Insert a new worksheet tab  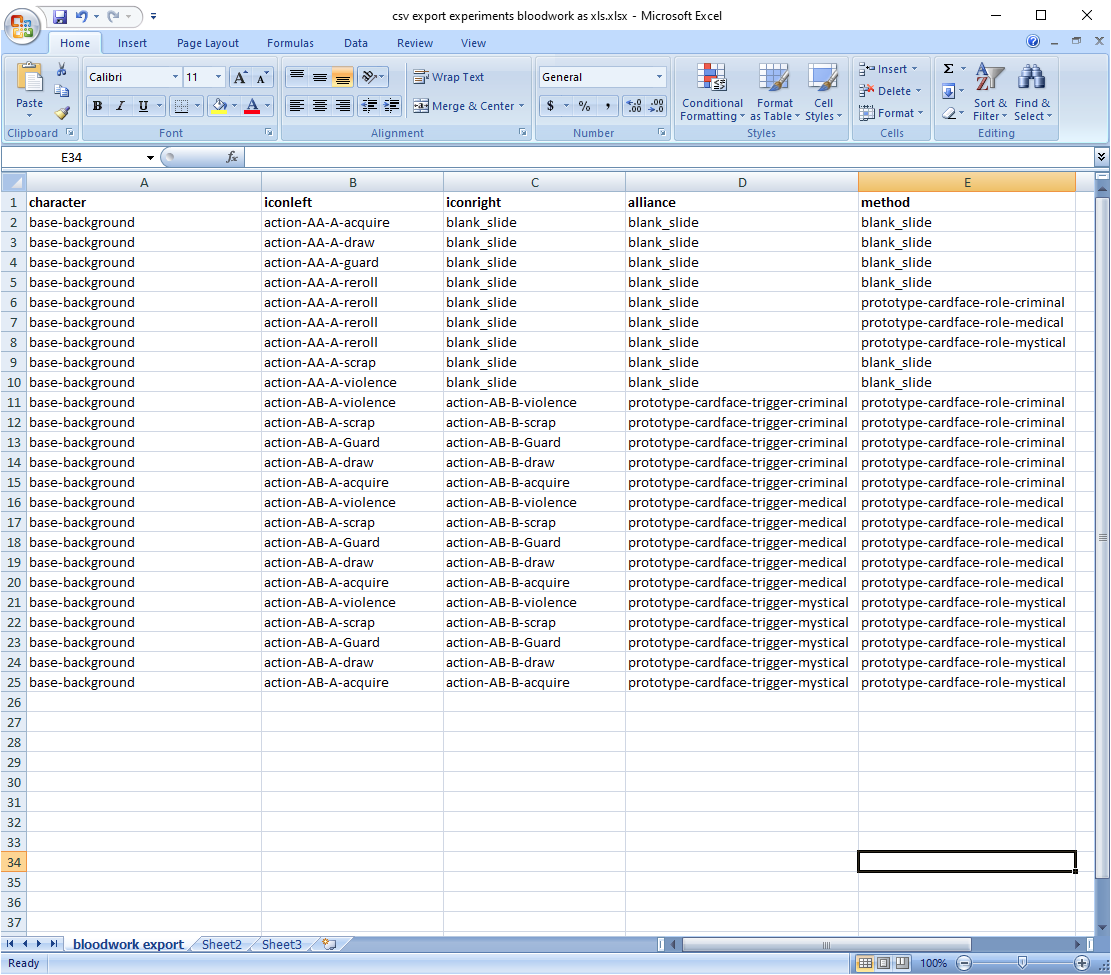(329, 945)
